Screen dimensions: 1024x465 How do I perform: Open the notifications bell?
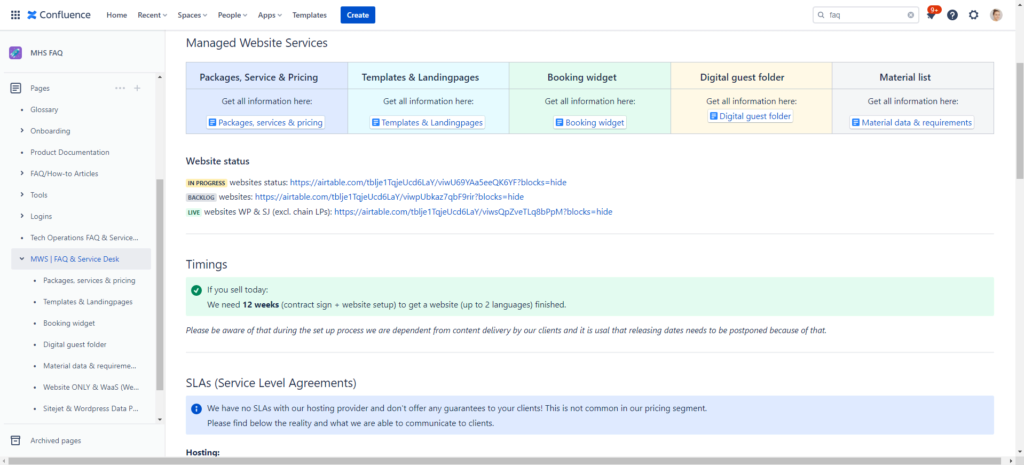point(931,15)
